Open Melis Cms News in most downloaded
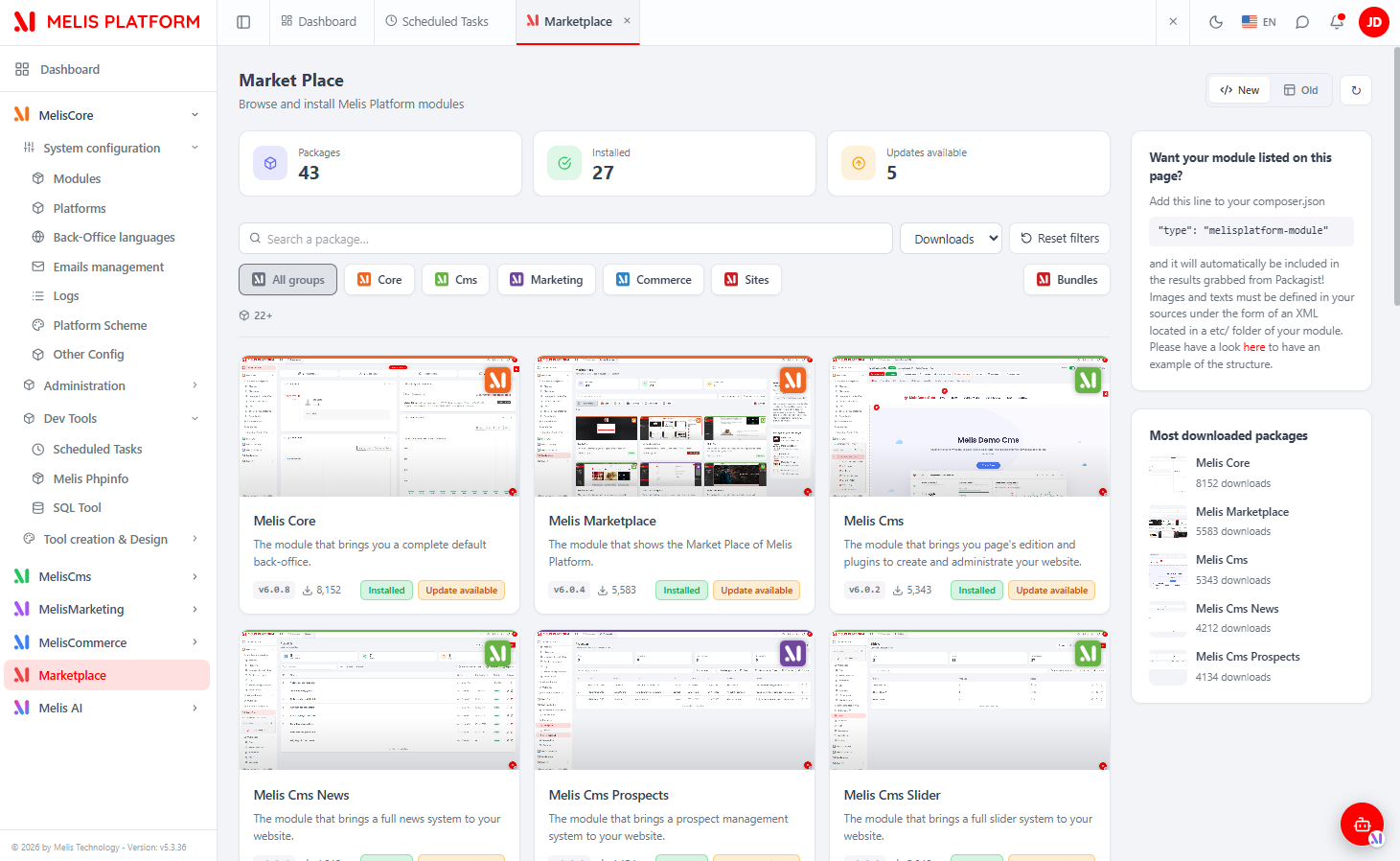 [1237, 609]
